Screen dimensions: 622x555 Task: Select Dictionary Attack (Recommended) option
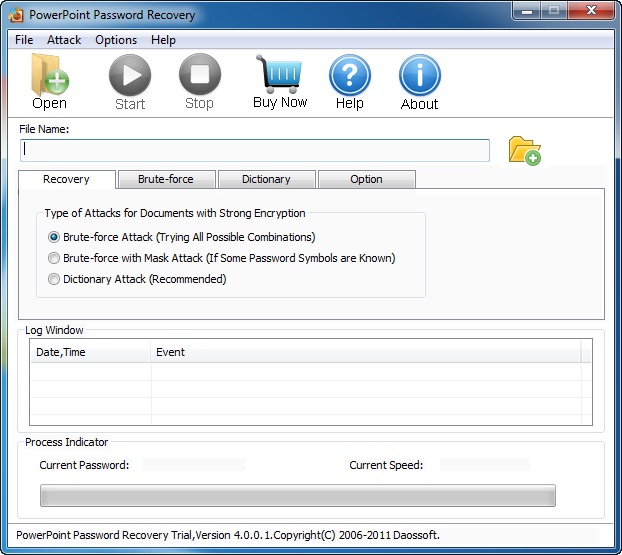click(54, 279)
